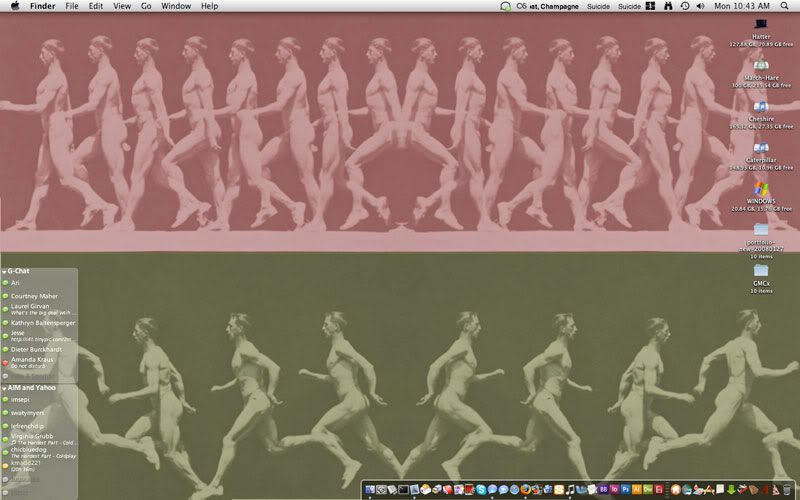800x500 pixels.
Task: Collapse the AIM and Yahoo group
Action: [5, 387]
